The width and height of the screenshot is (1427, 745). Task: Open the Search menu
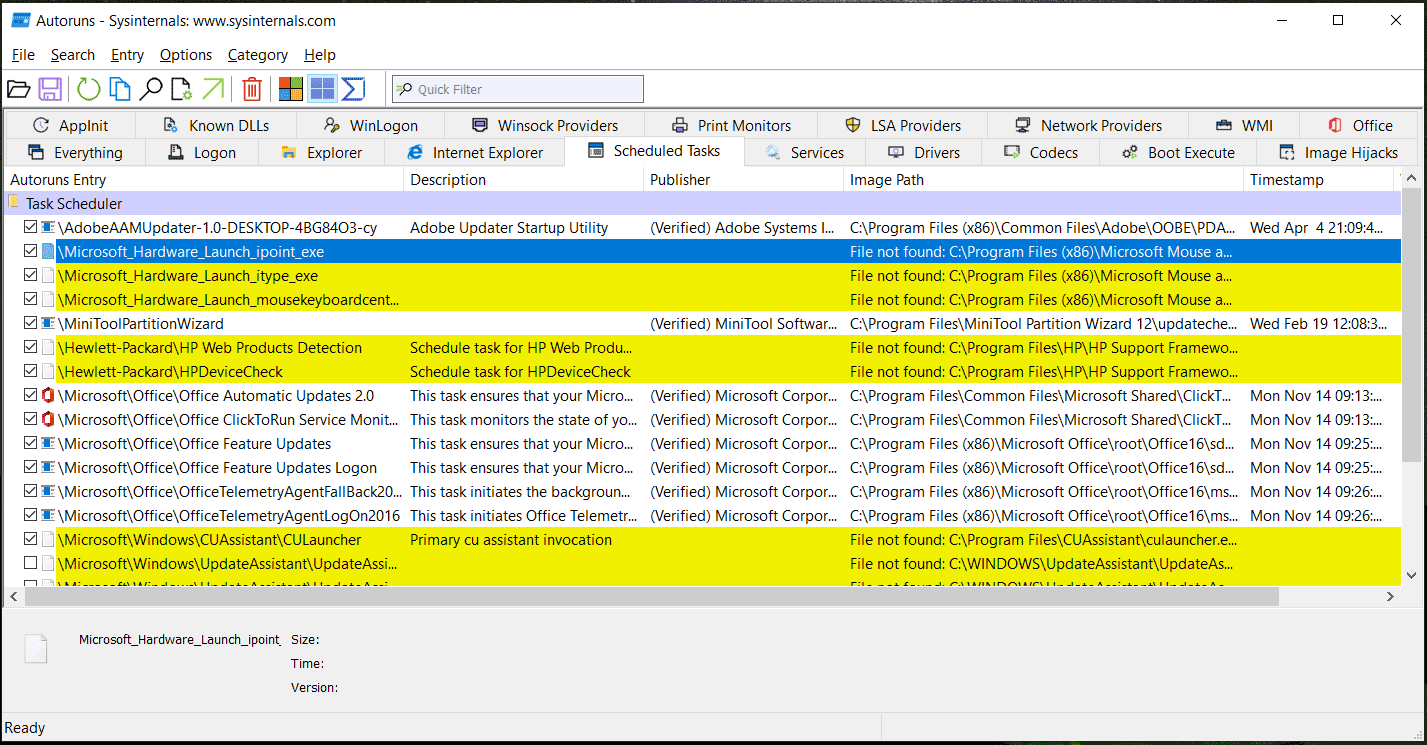click(73, 55)
